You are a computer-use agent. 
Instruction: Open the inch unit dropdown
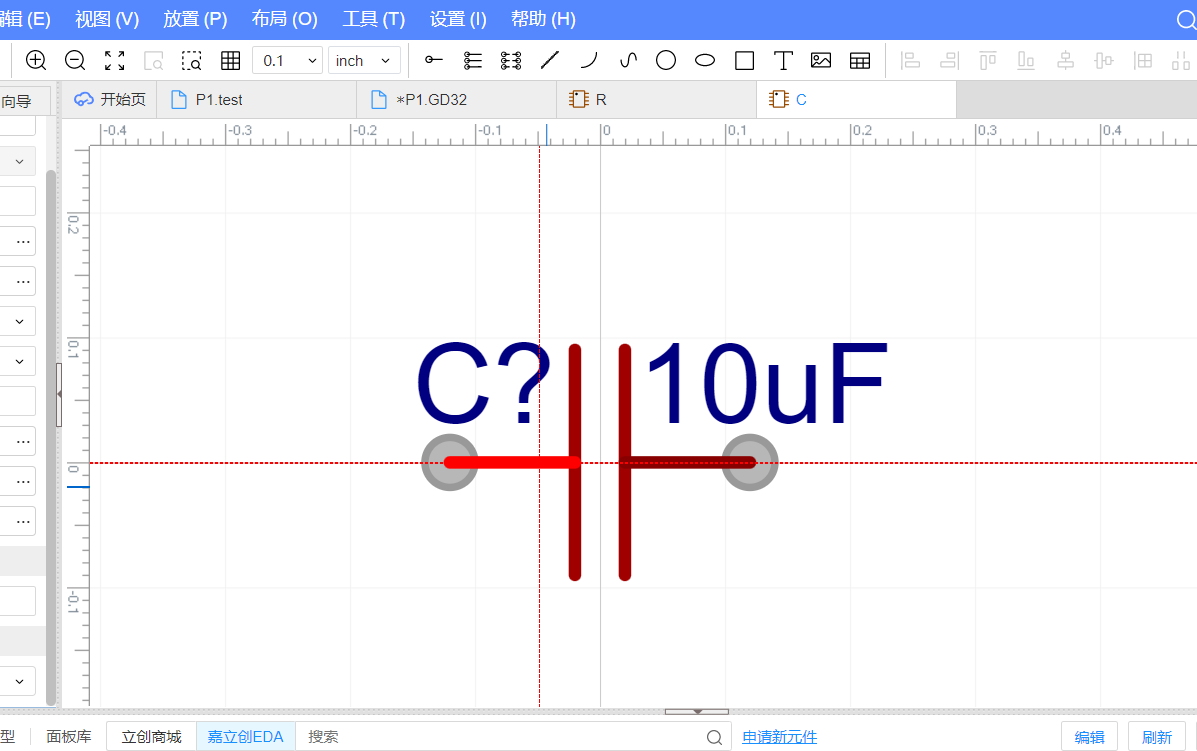tap(364, 60)
